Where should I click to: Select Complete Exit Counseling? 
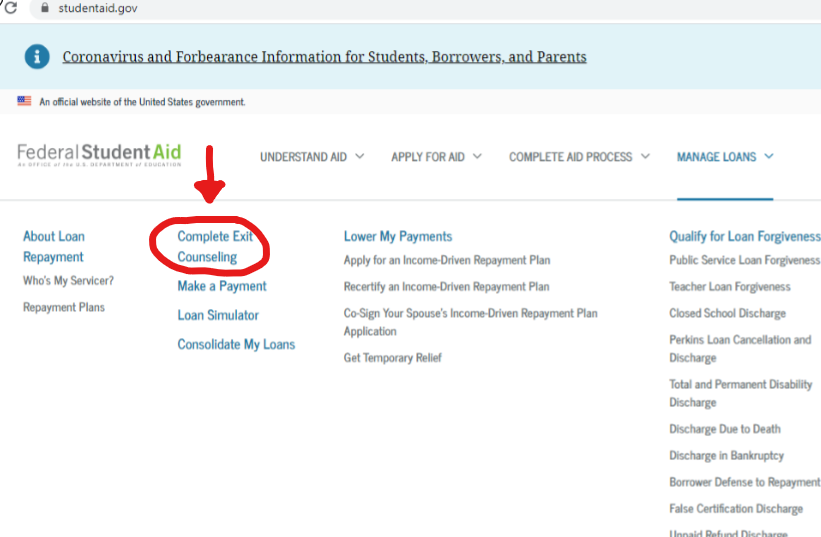pos(215,247)
